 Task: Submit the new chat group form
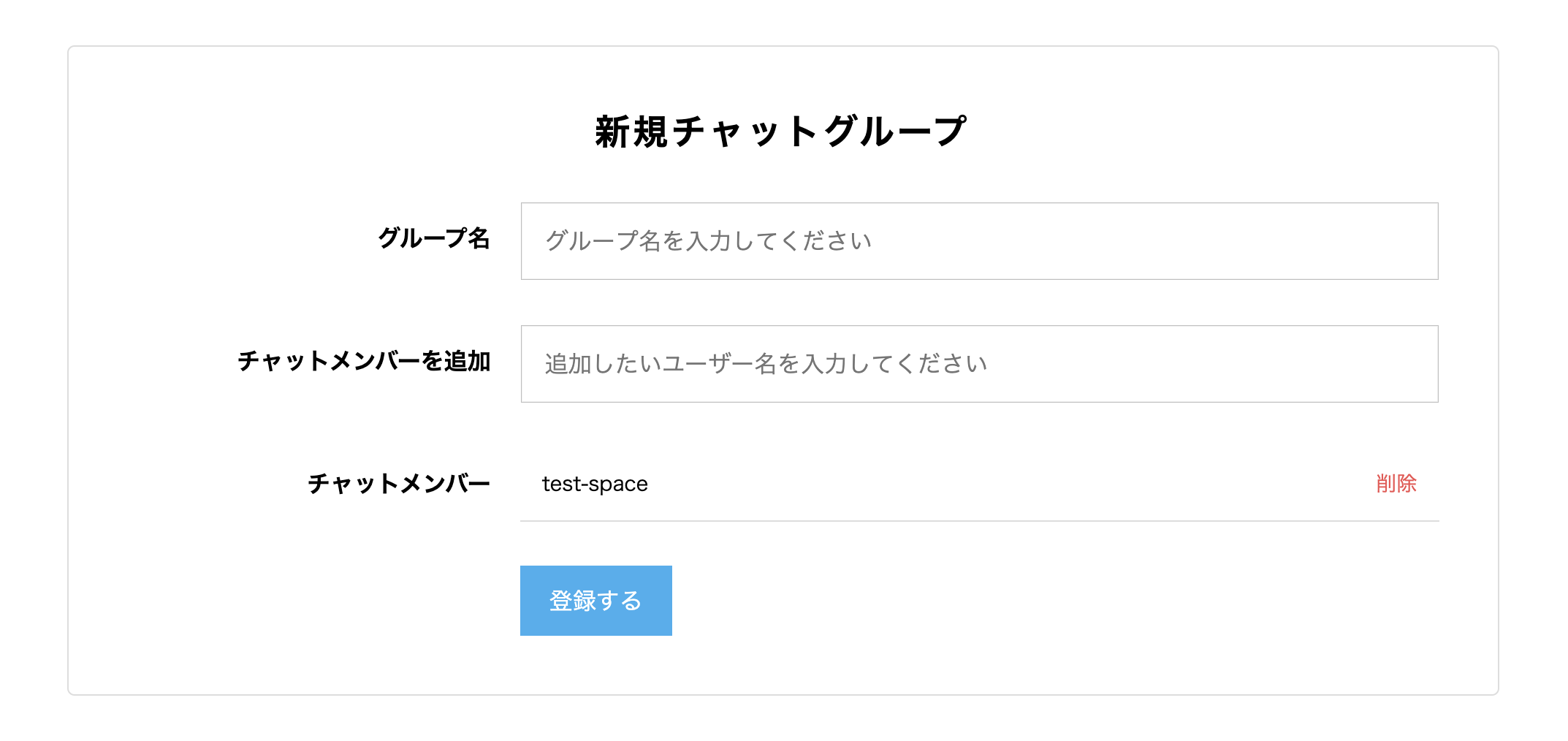click(595, 599)
